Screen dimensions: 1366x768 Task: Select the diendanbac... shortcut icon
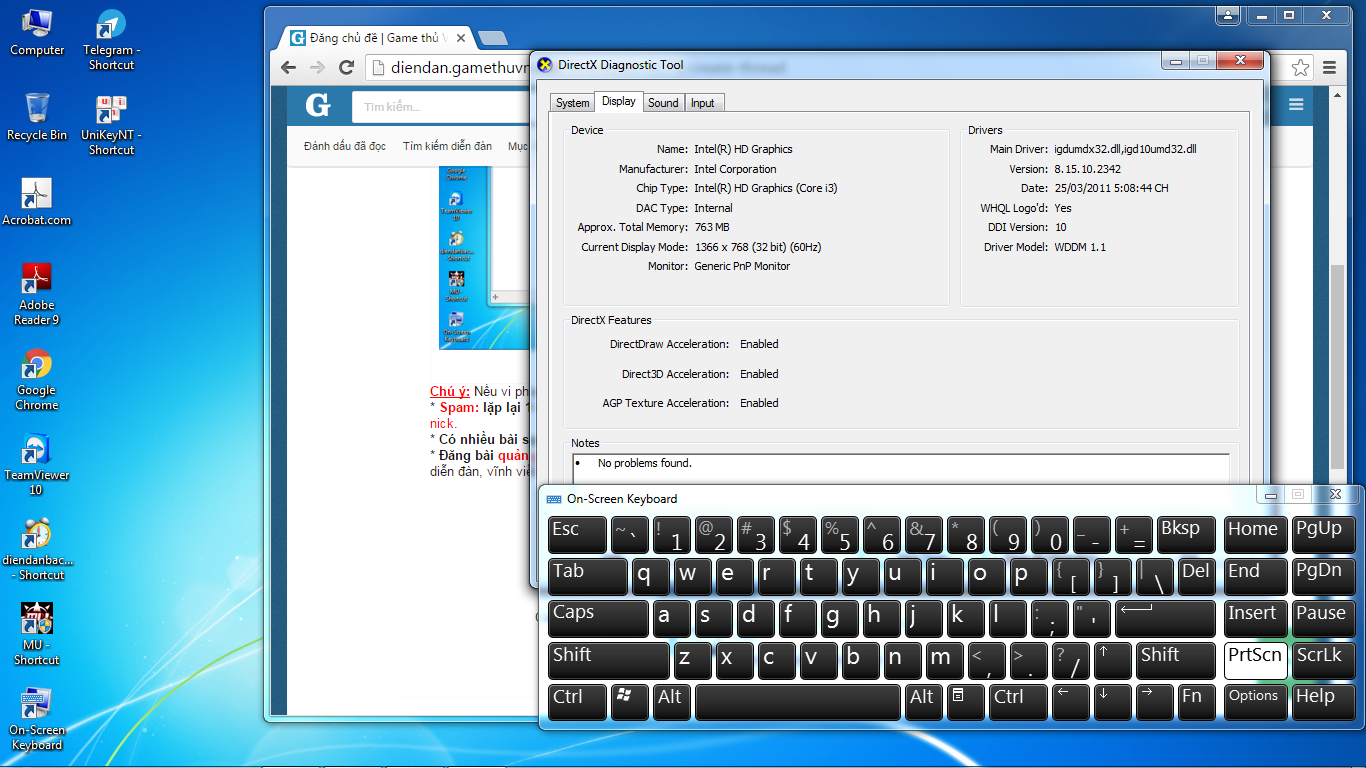point(37,549)
